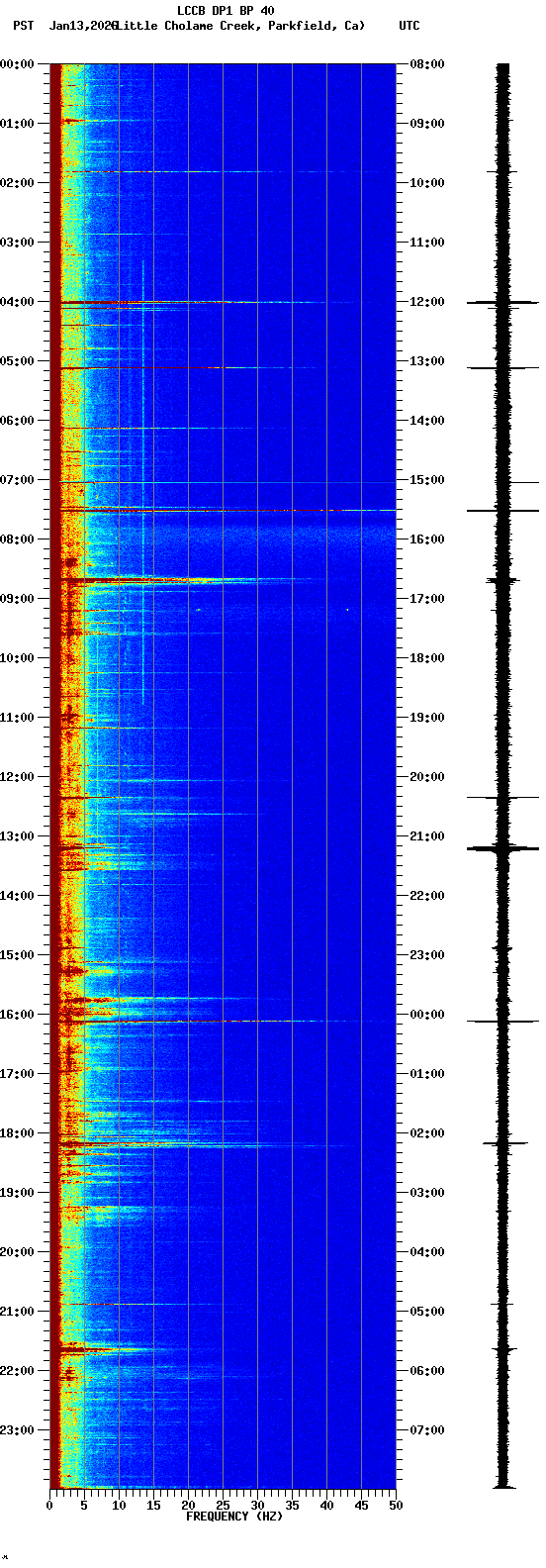
Task: Click the UTC time label '15:00'
Action: 427,480
